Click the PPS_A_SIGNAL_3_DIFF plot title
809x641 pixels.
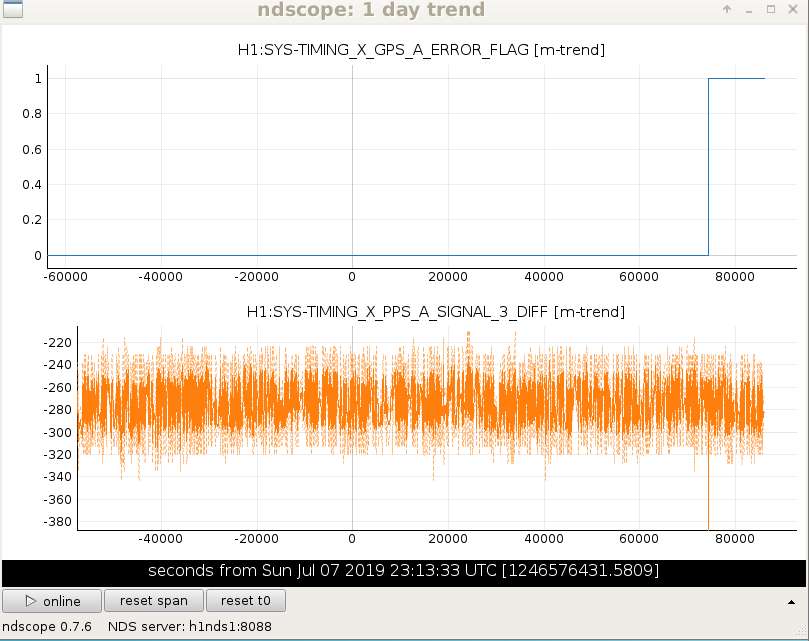(x=435, y=312)
